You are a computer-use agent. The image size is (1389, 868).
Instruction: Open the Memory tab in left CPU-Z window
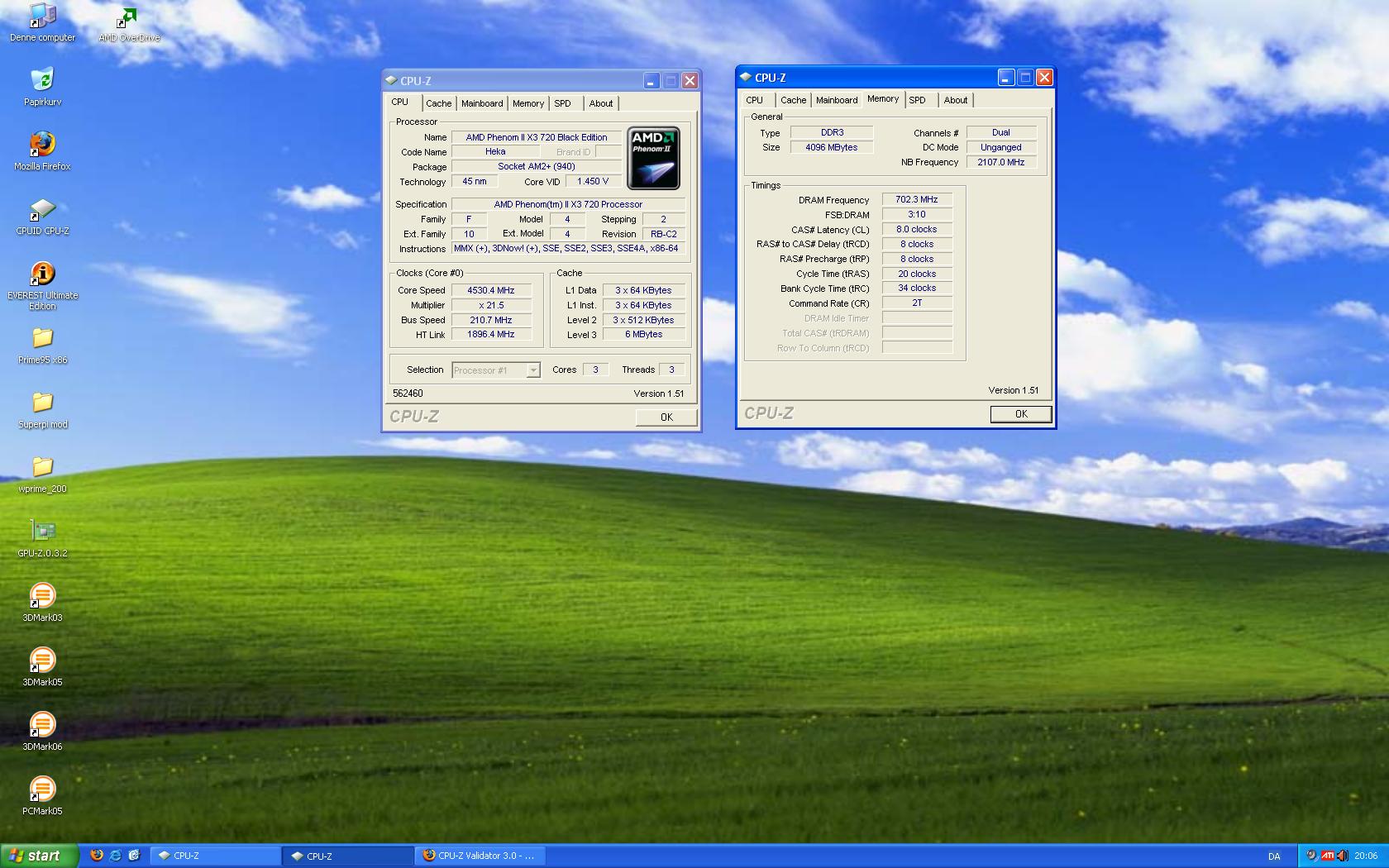528,103
